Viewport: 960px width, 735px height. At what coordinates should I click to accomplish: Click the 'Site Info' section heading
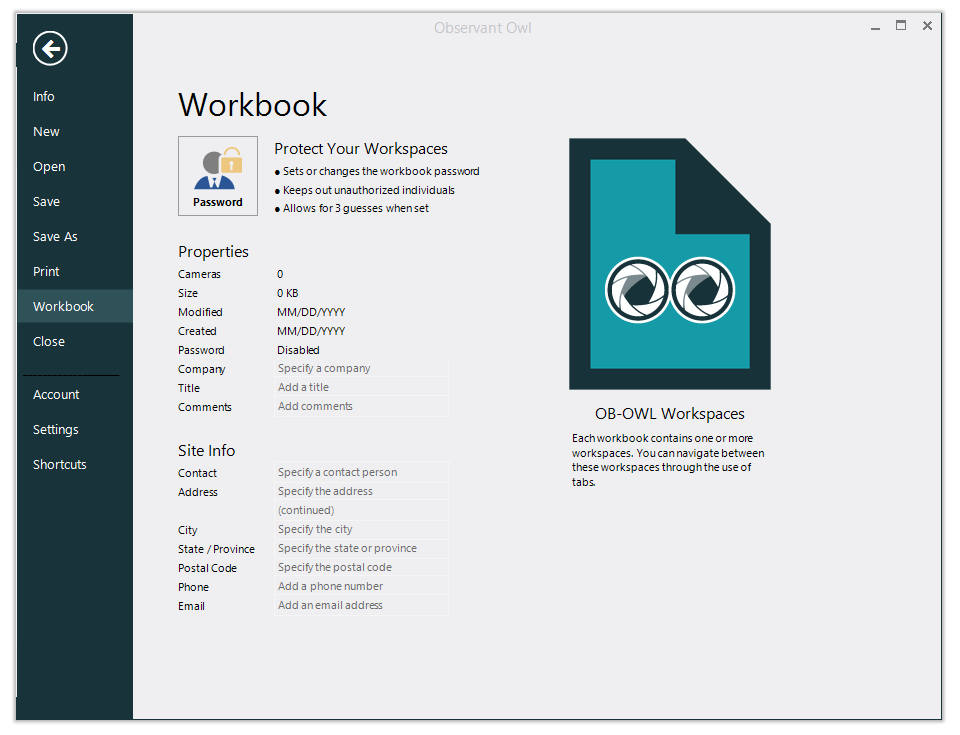(x=206, y=451)
